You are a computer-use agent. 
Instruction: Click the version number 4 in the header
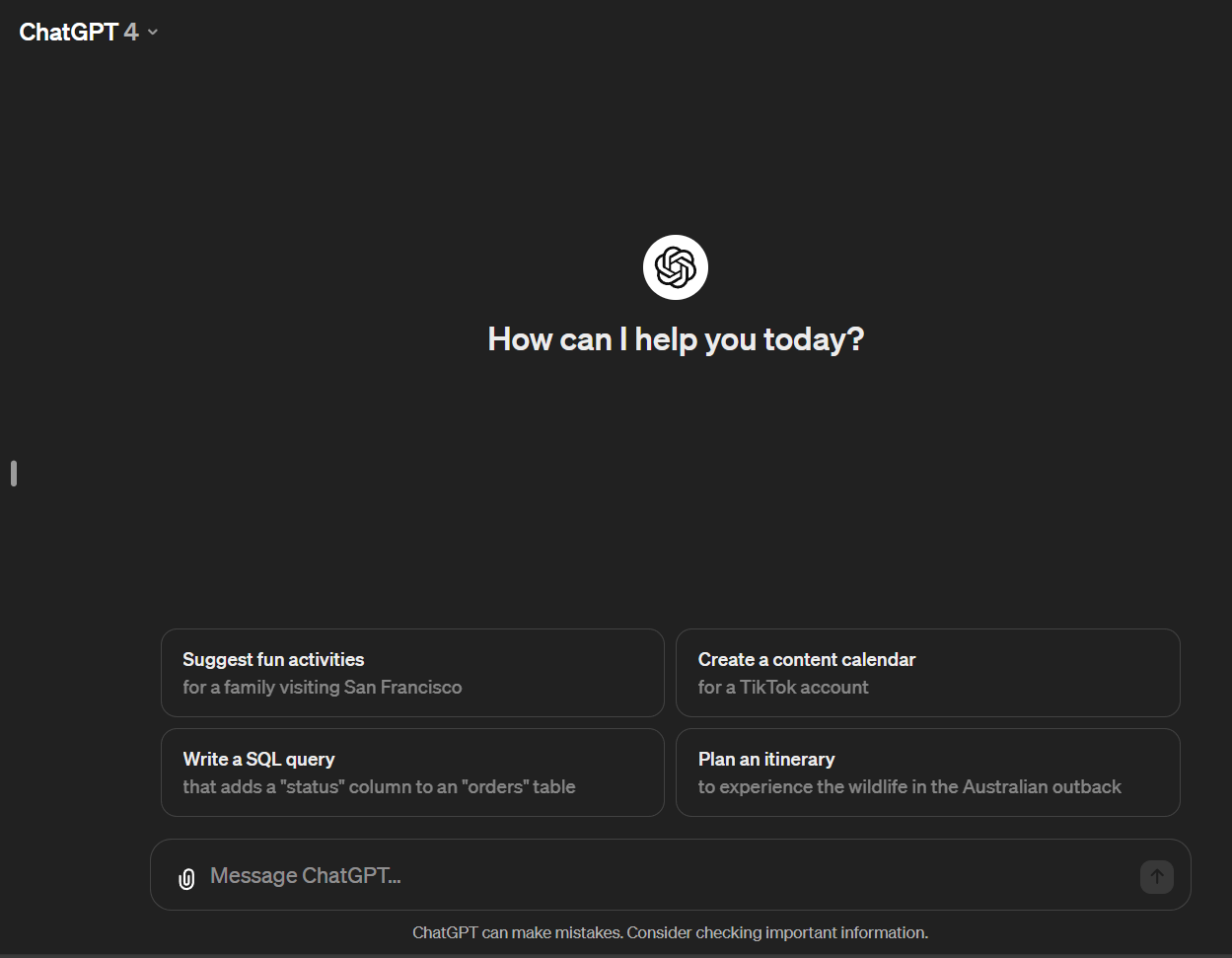click(x=131, y=33)
